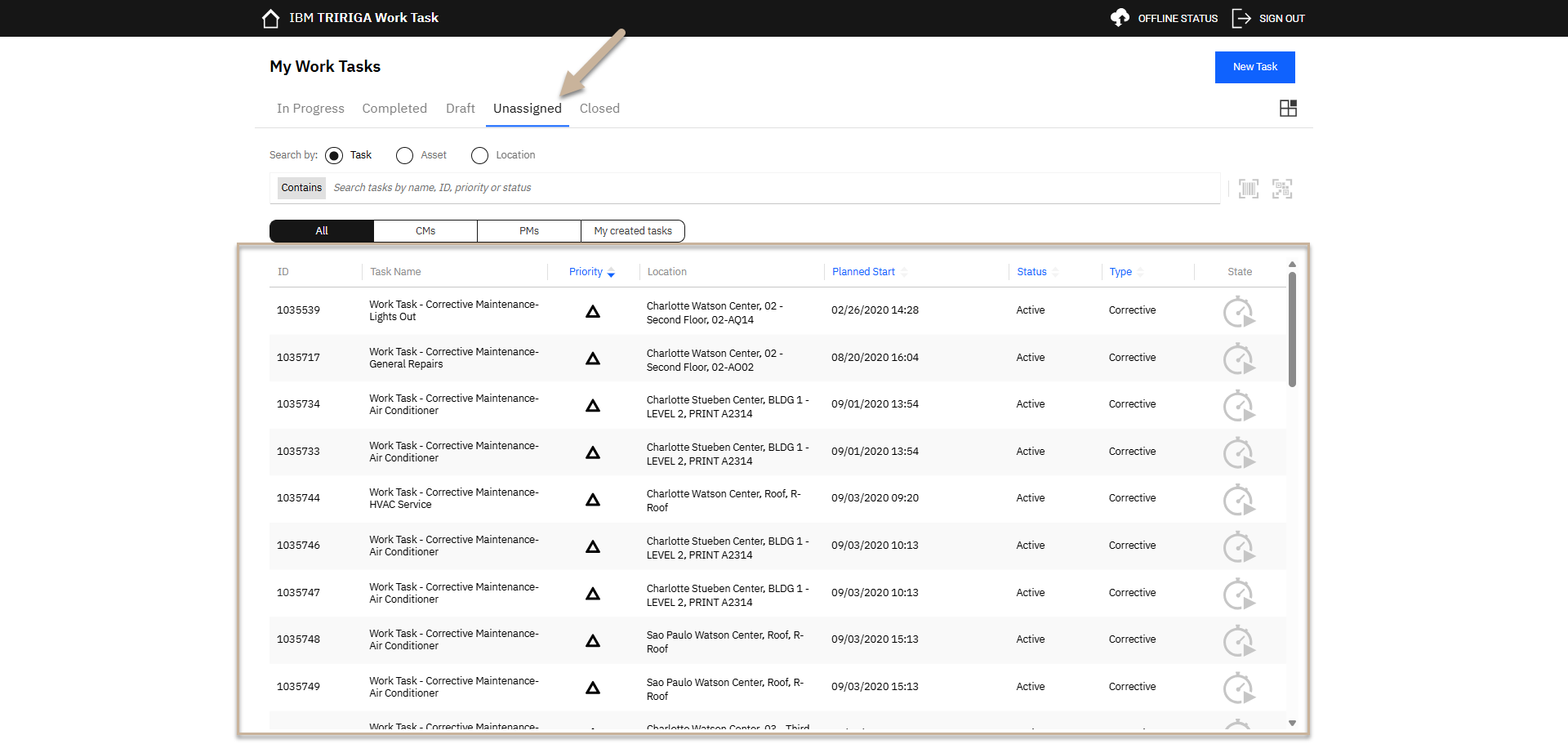Click planned start 02/26/2020 14:28
The width and height of the screenshot is (1568, 744).
tap(875, 310)
